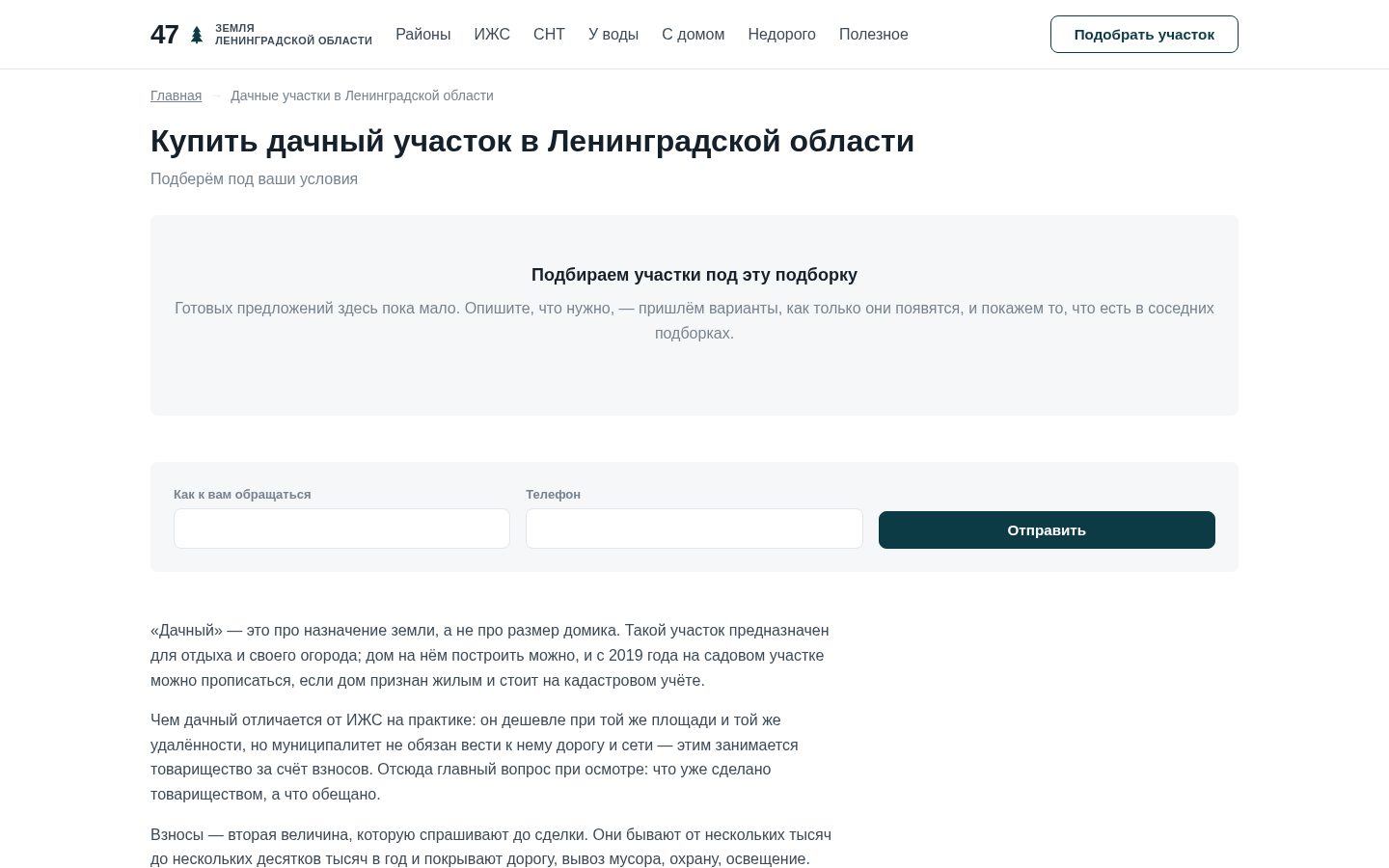Screen dimensions: 1389x868
Task: Select the У воды nav link
Action: (613, 35)
